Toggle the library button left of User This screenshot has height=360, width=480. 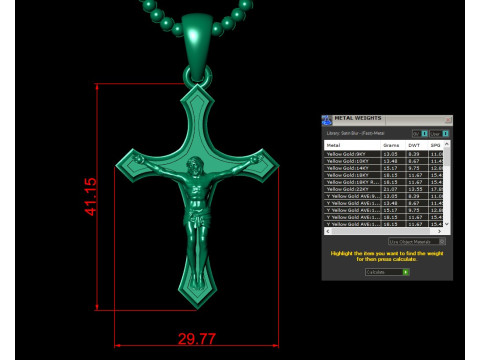(420, 134)
